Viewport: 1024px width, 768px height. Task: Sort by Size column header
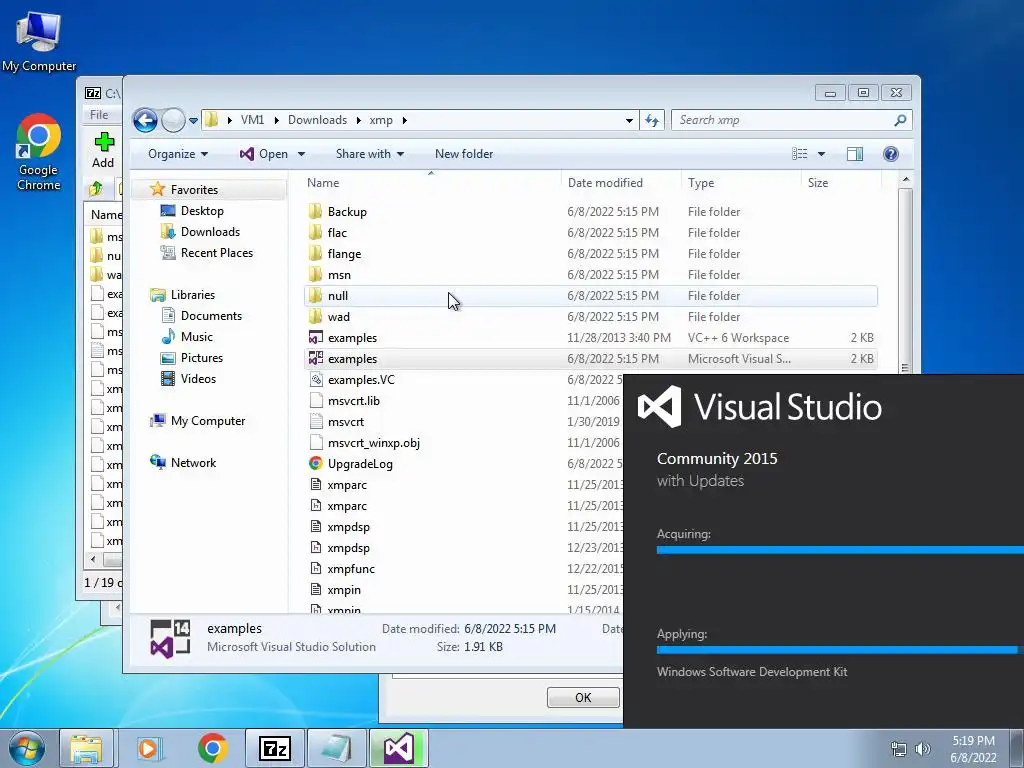point(841,183)
